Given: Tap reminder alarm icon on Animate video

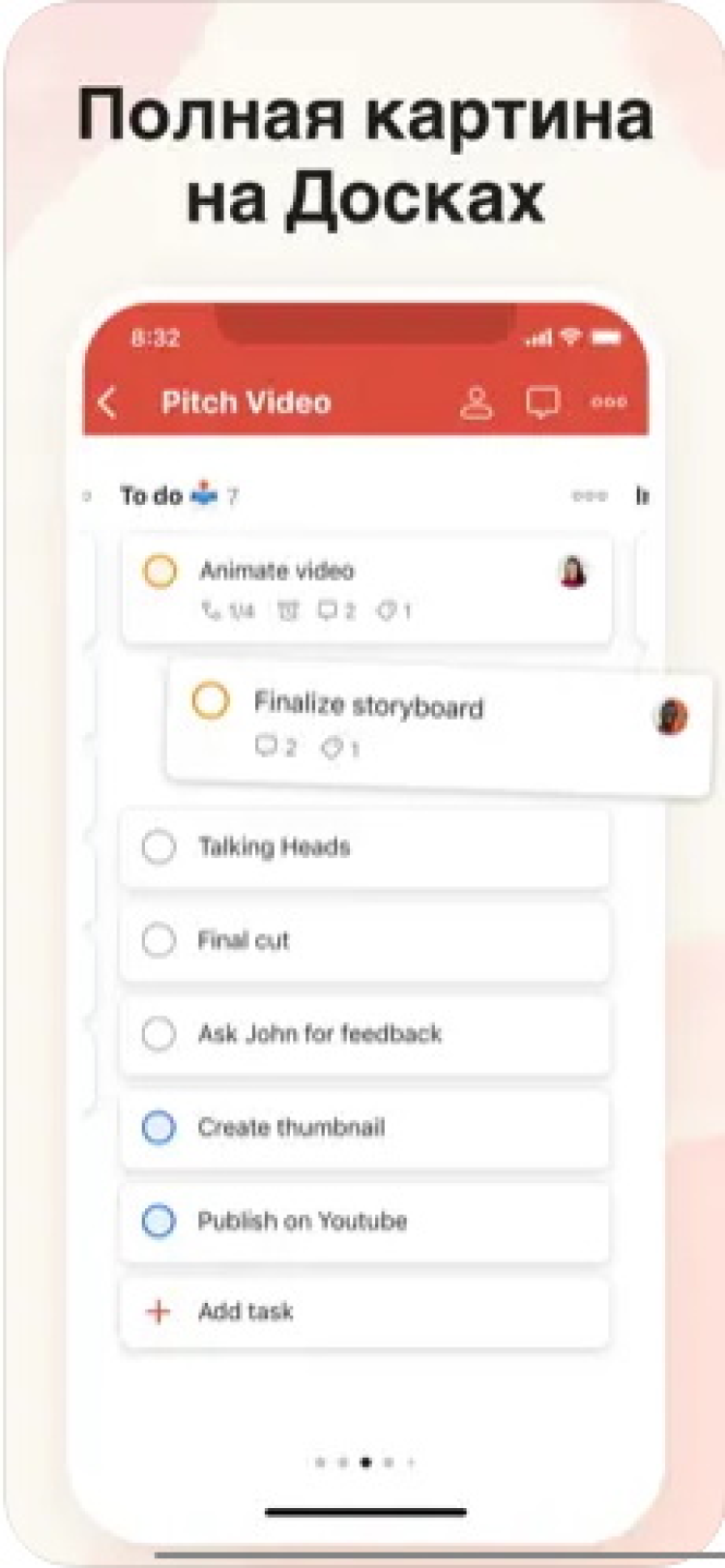Looking at the screenshot, I should [x=287, y=610].
